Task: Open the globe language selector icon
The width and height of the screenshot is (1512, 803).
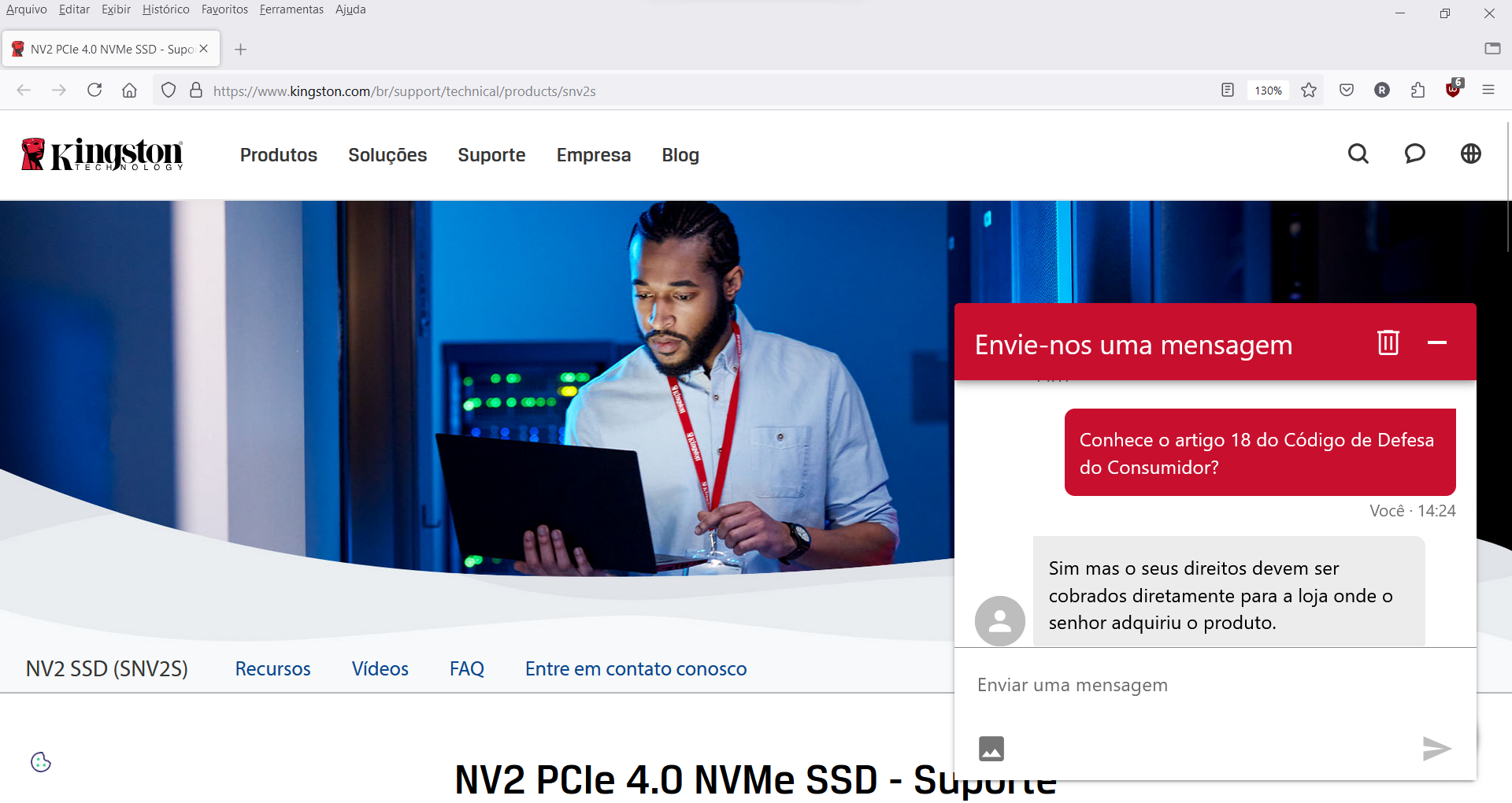Action: tap(1471, 154)
